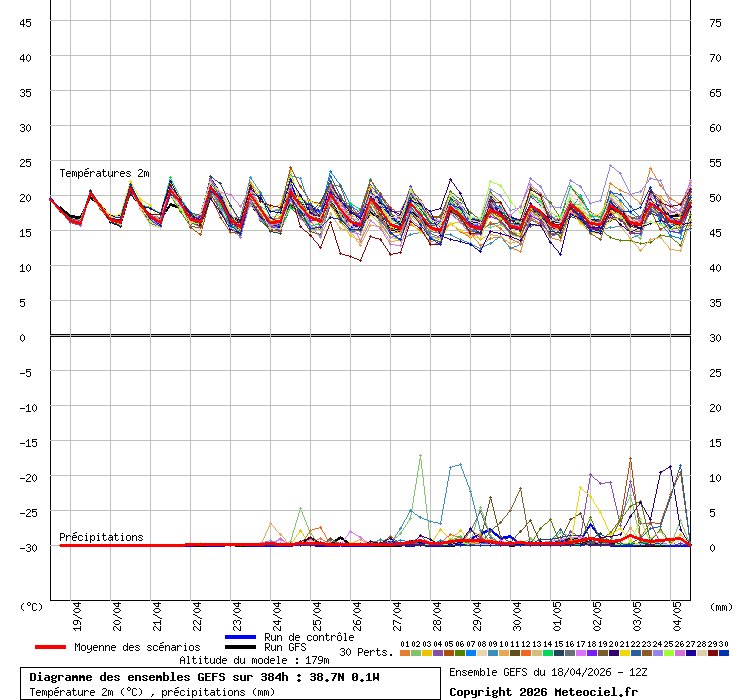Click the 'Moyenne des scénarios' legend label
The image size is (740, 700).
click(137, 647)
